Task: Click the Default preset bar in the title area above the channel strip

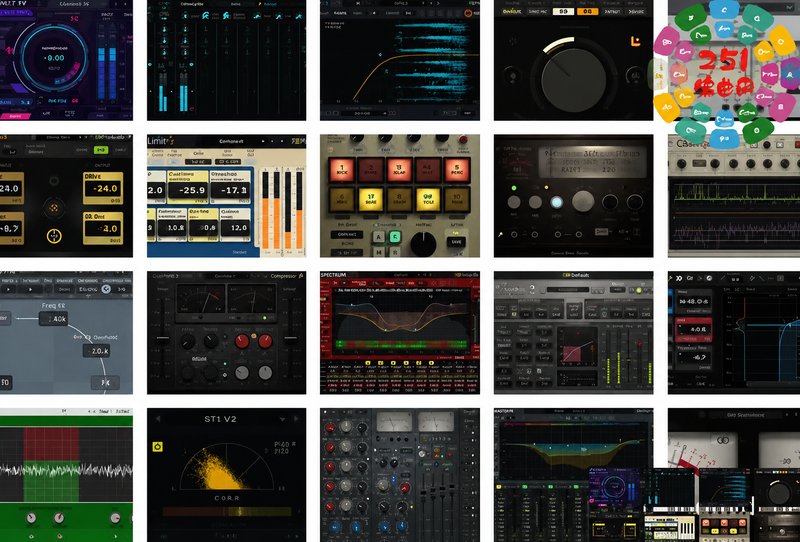Action: [x=573, y=275]
